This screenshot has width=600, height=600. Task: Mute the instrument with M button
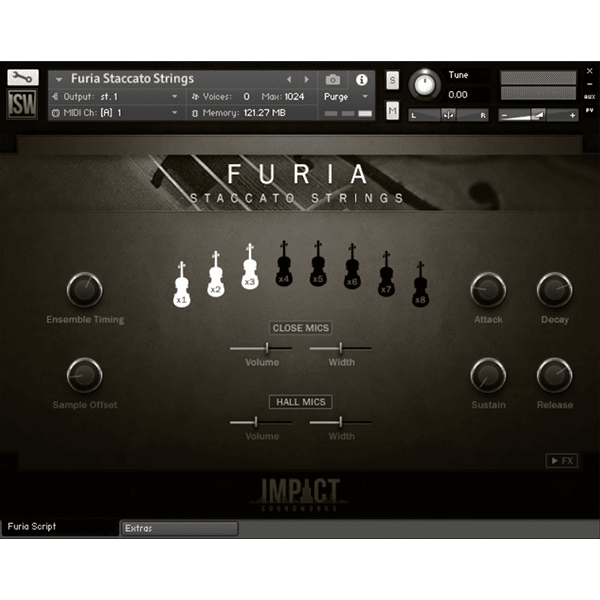click(392, 111)
